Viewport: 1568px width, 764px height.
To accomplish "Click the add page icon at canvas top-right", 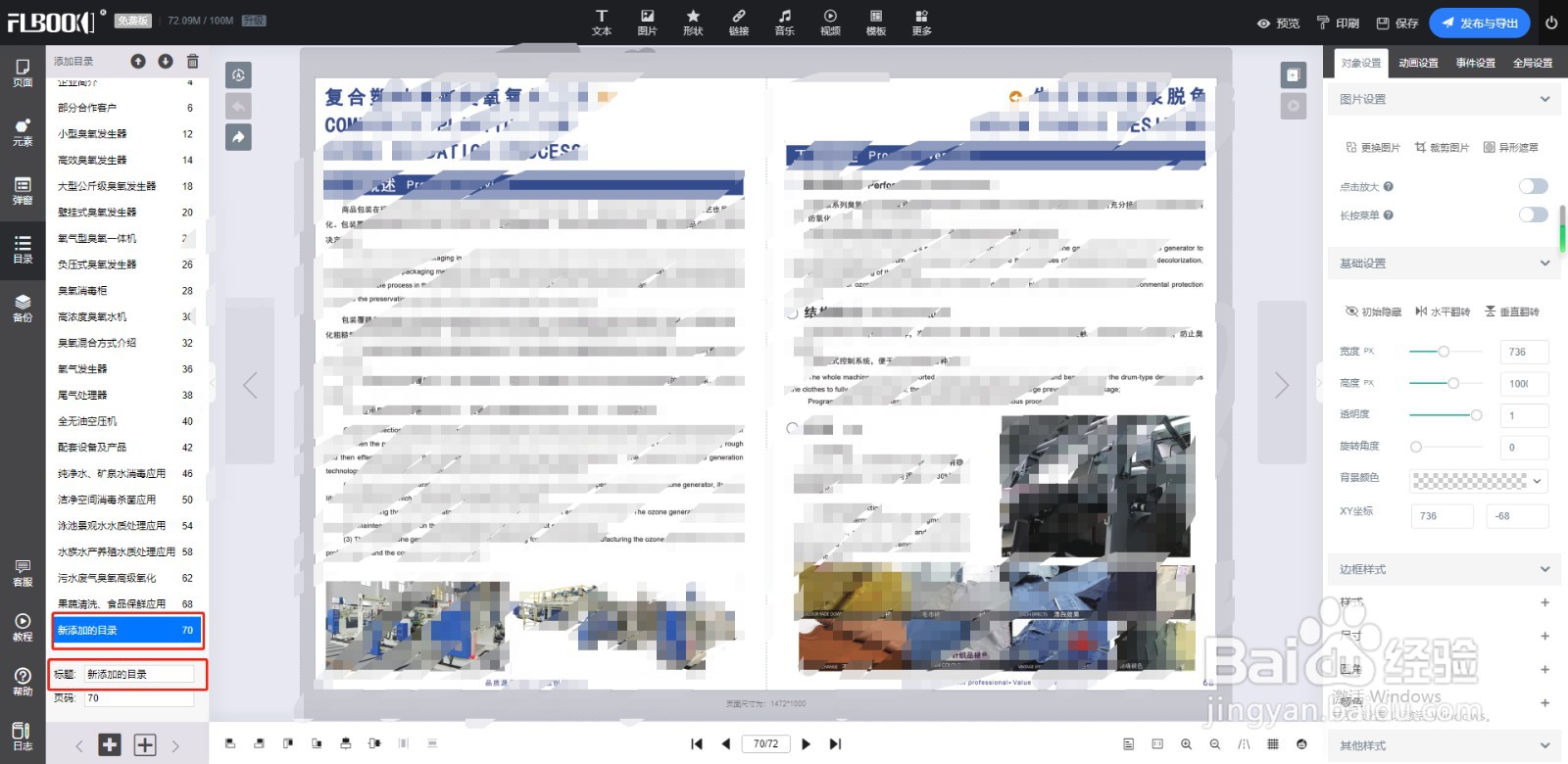I will (1294, 75).
